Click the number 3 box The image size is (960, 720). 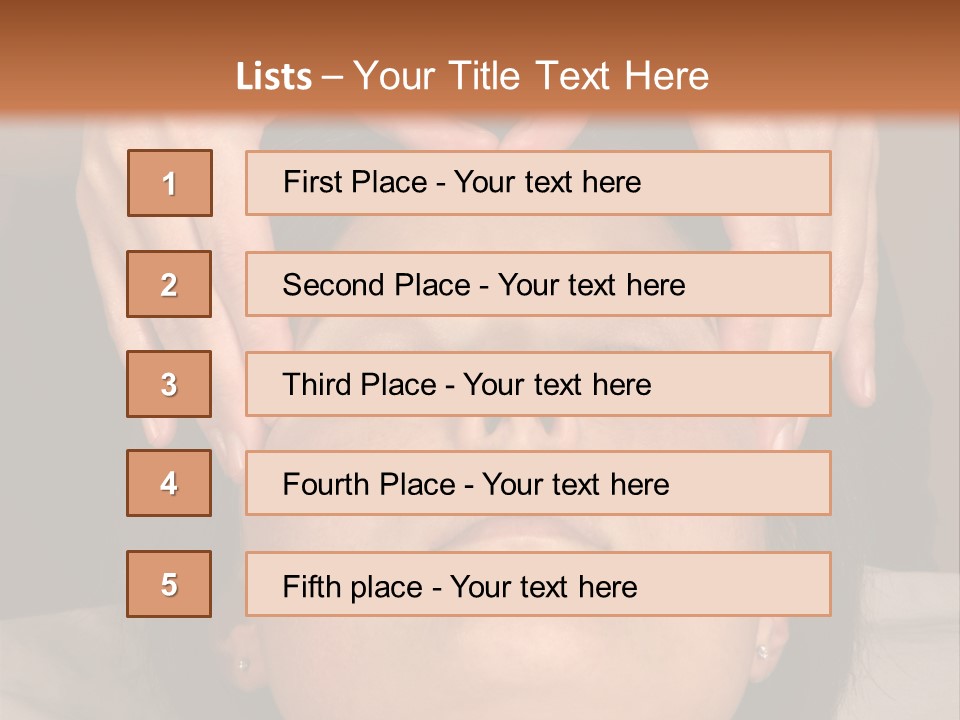[170, 384]
